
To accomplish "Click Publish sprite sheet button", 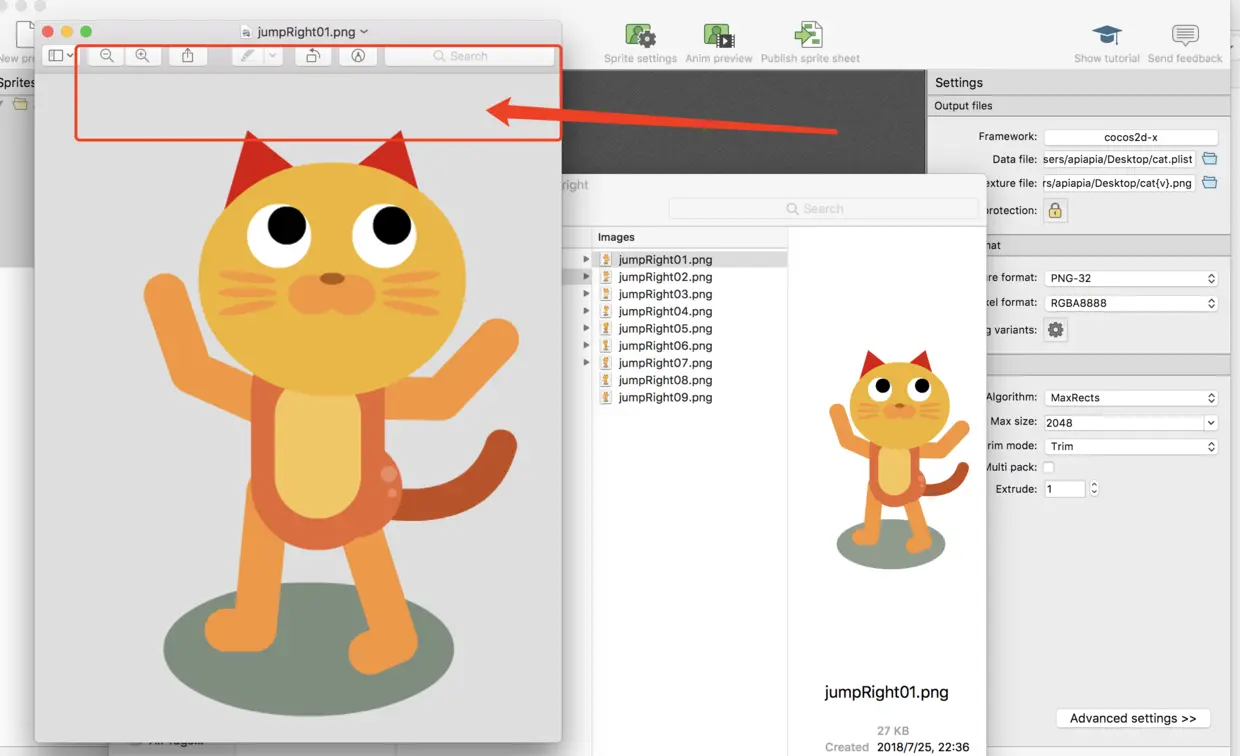I will click(810, 44).
